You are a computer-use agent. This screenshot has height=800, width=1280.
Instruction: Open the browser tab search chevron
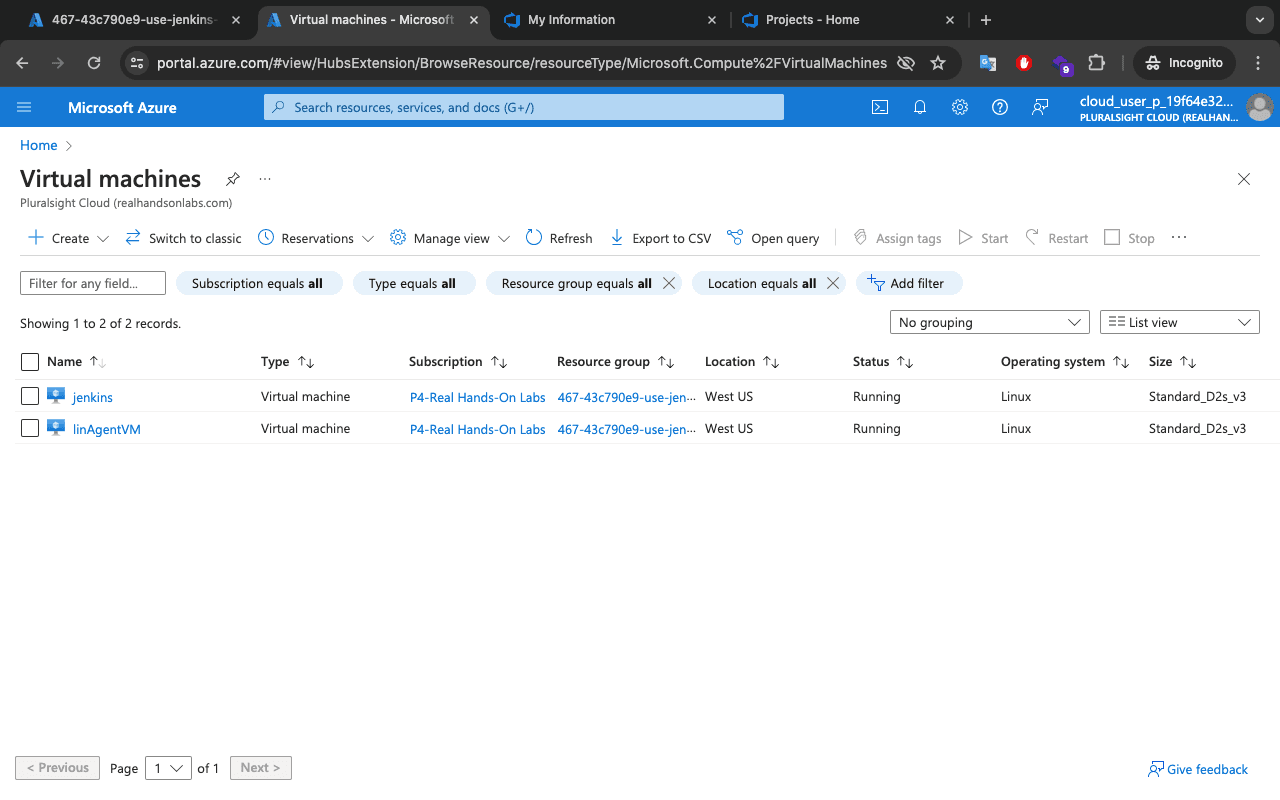(x=1258, y=20)
